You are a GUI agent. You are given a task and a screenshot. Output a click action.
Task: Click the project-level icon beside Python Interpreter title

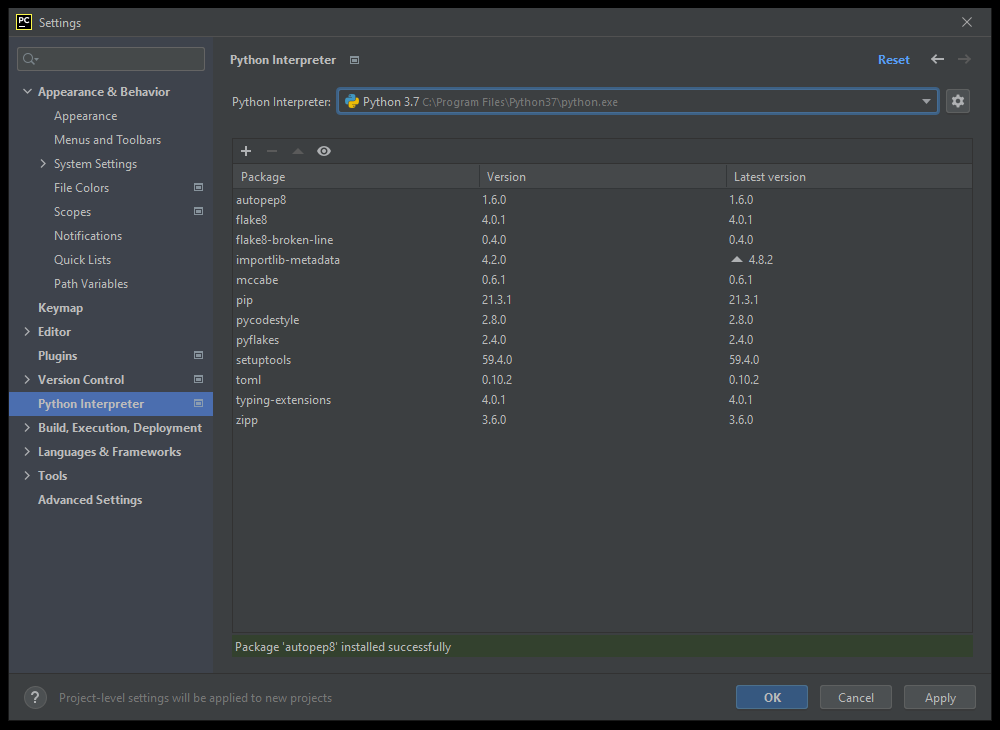coord(354,60)
